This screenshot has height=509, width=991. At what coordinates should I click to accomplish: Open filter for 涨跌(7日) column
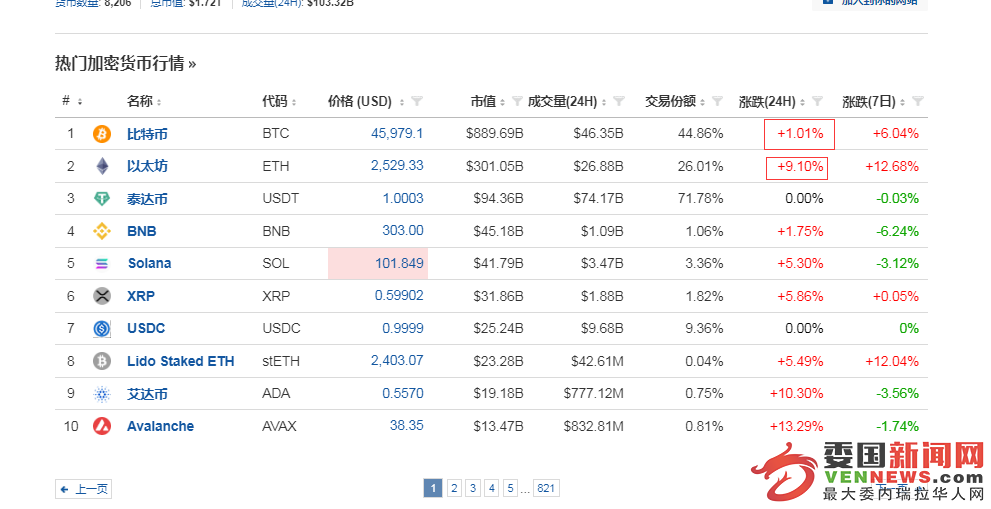(918, 101)
